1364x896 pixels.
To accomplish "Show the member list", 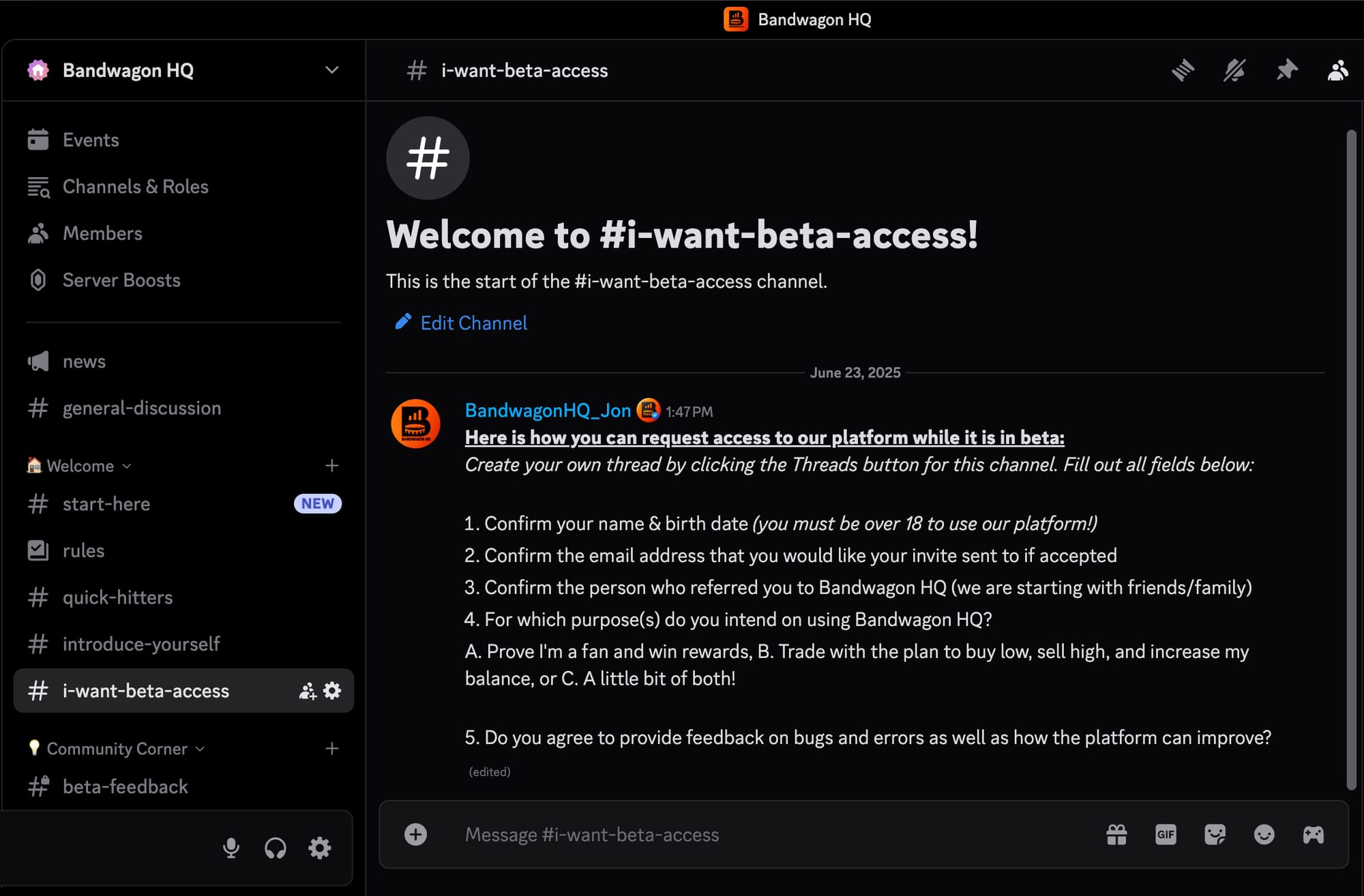I will 1338,70.
